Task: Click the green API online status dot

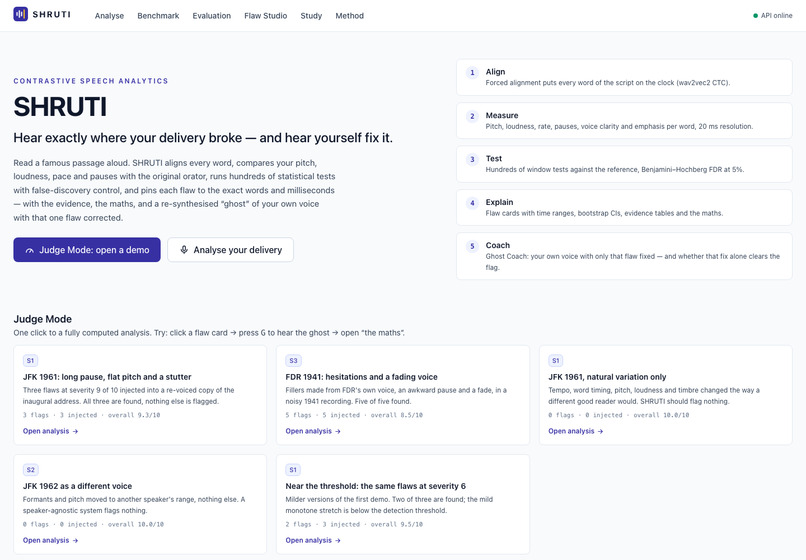Action: [755, 15]
